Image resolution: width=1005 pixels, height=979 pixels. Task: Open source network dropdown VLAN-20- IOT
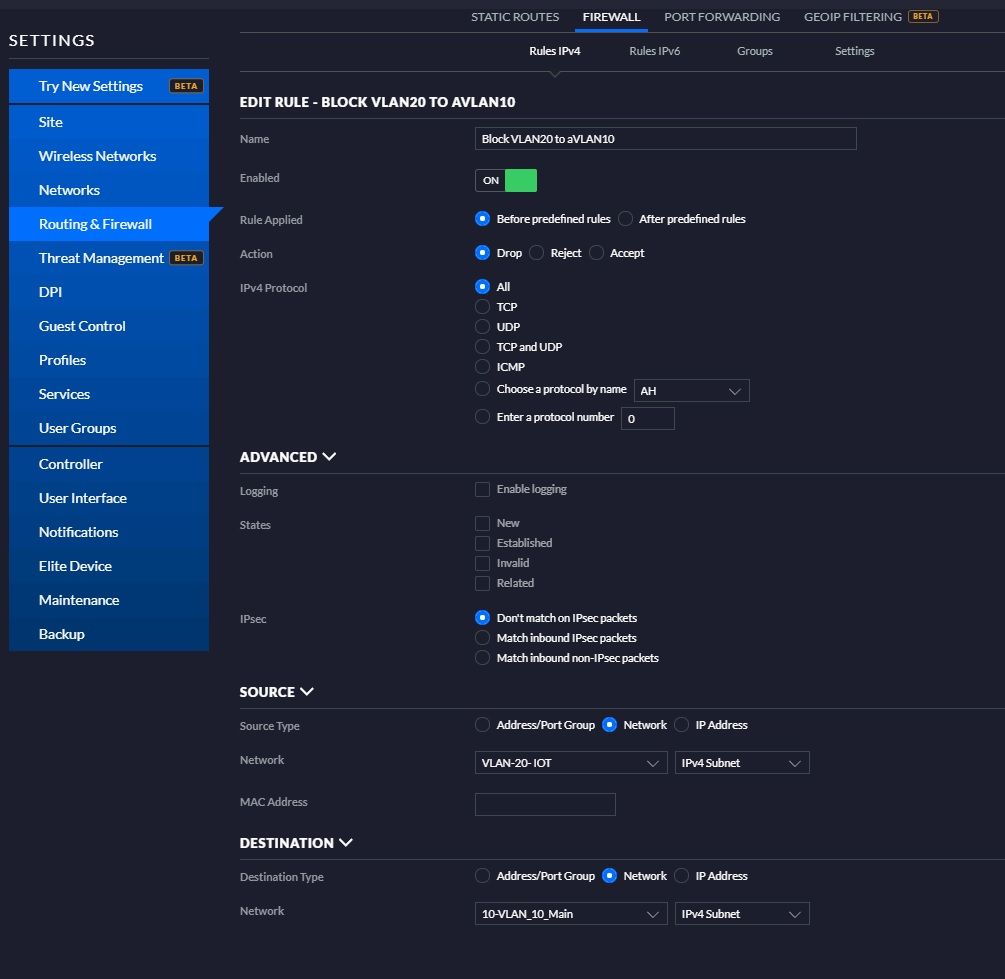(571, 763)
